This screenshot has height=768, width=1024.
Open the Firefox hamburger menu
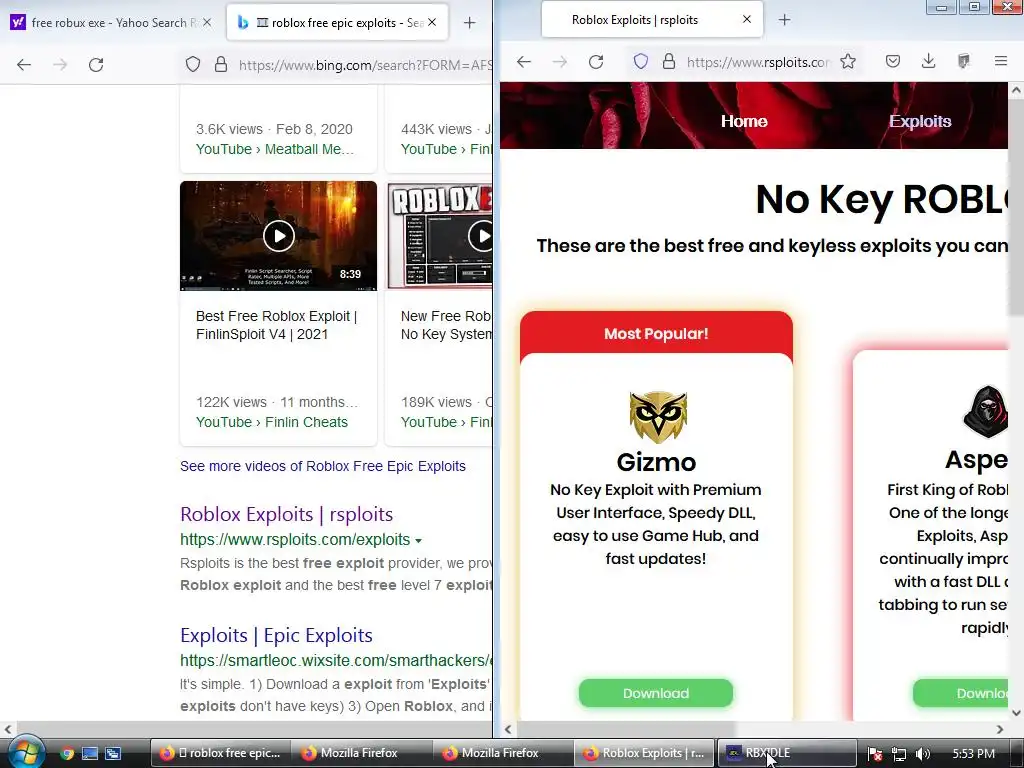click(1000, 61)
